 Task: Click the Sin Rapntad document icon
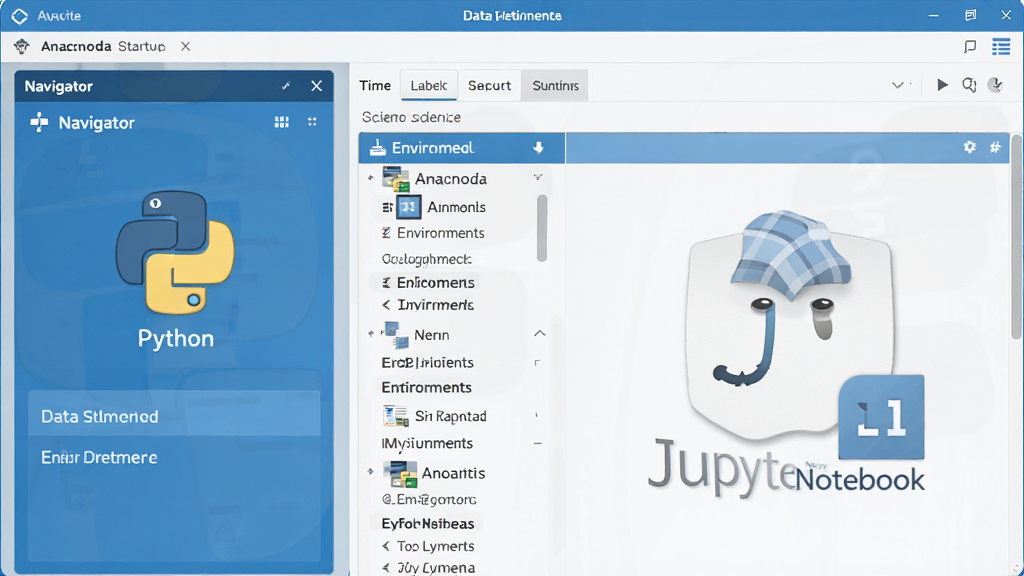(396, 416)
